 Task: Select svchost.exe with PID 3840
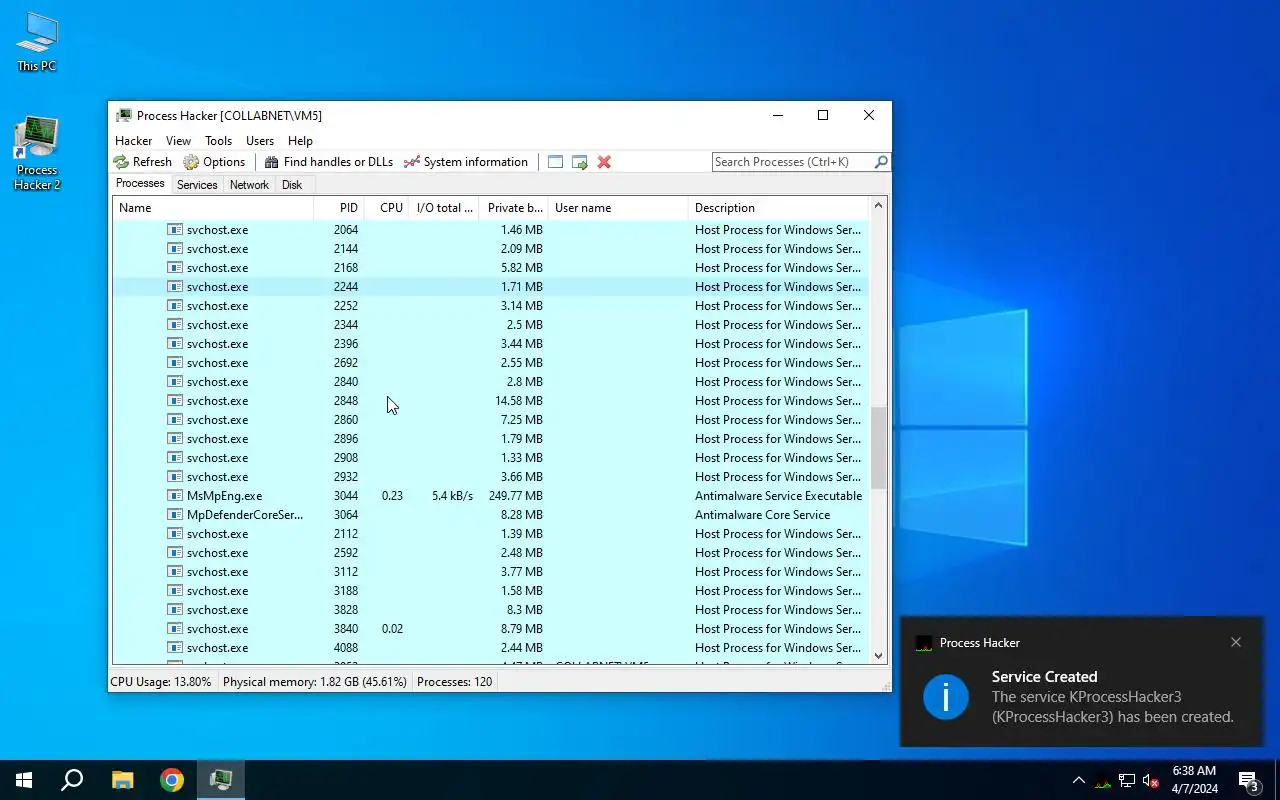(490, 629)
